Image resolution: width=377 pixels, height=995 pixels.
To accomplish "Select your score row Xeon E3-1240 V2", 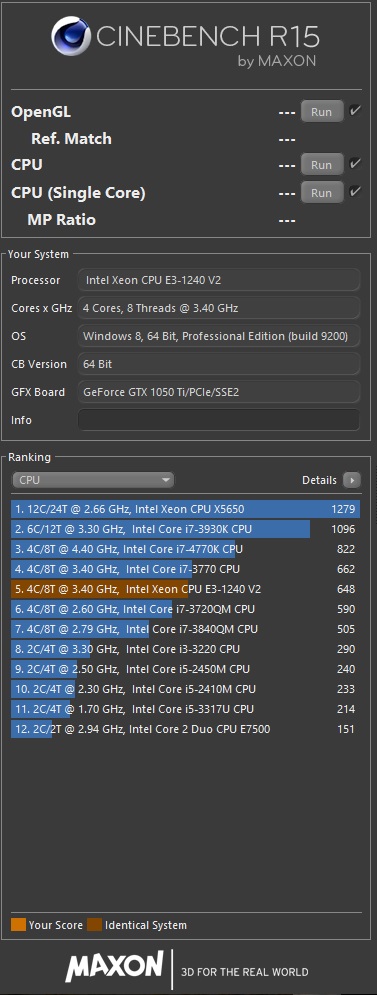I will point(185,589).
